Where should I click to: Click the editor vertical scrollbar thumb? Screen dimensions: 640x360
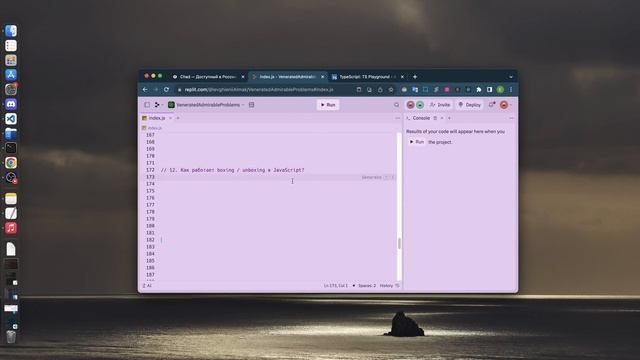[399, 243]
